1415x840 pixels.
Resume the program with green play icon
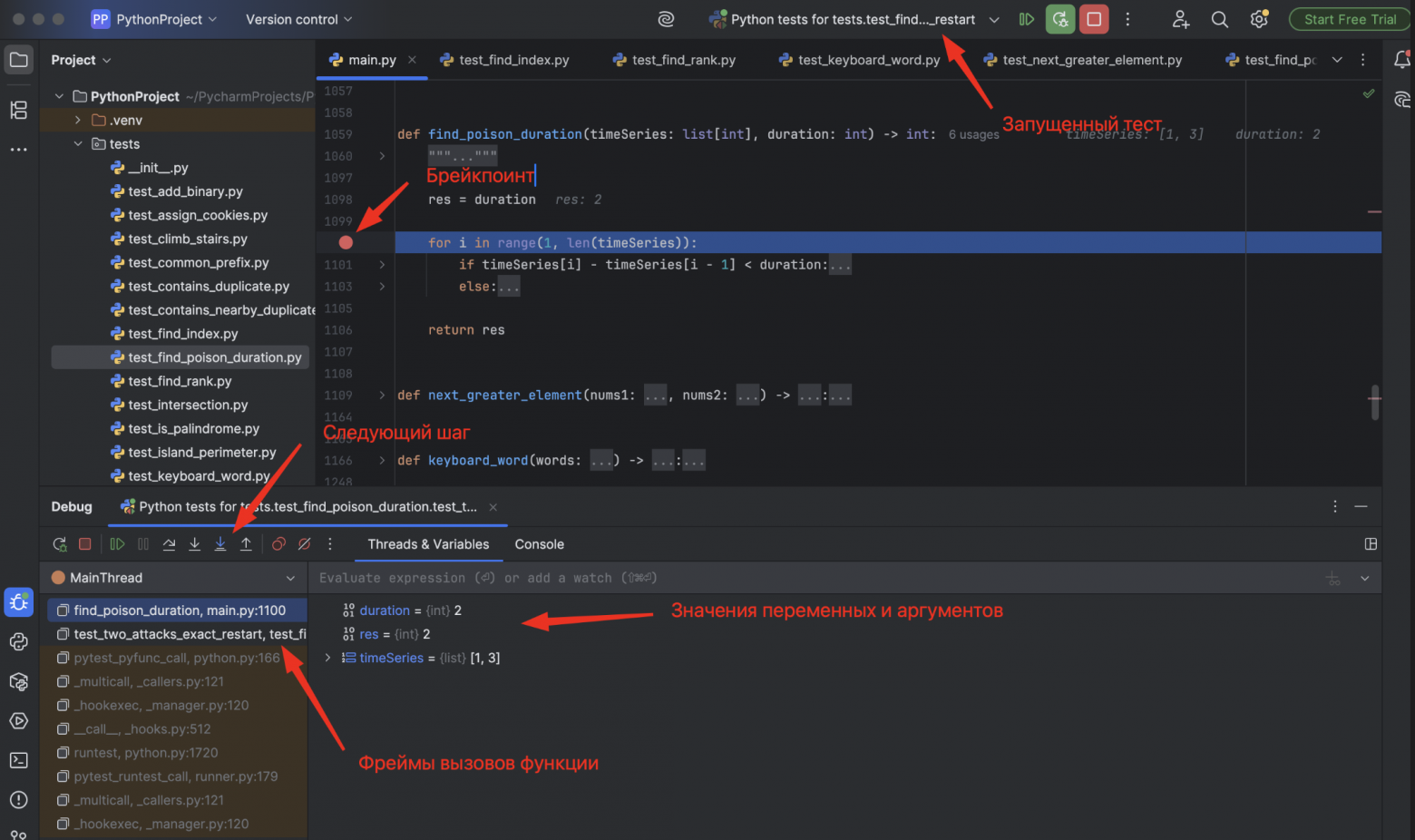pos(116,543)
